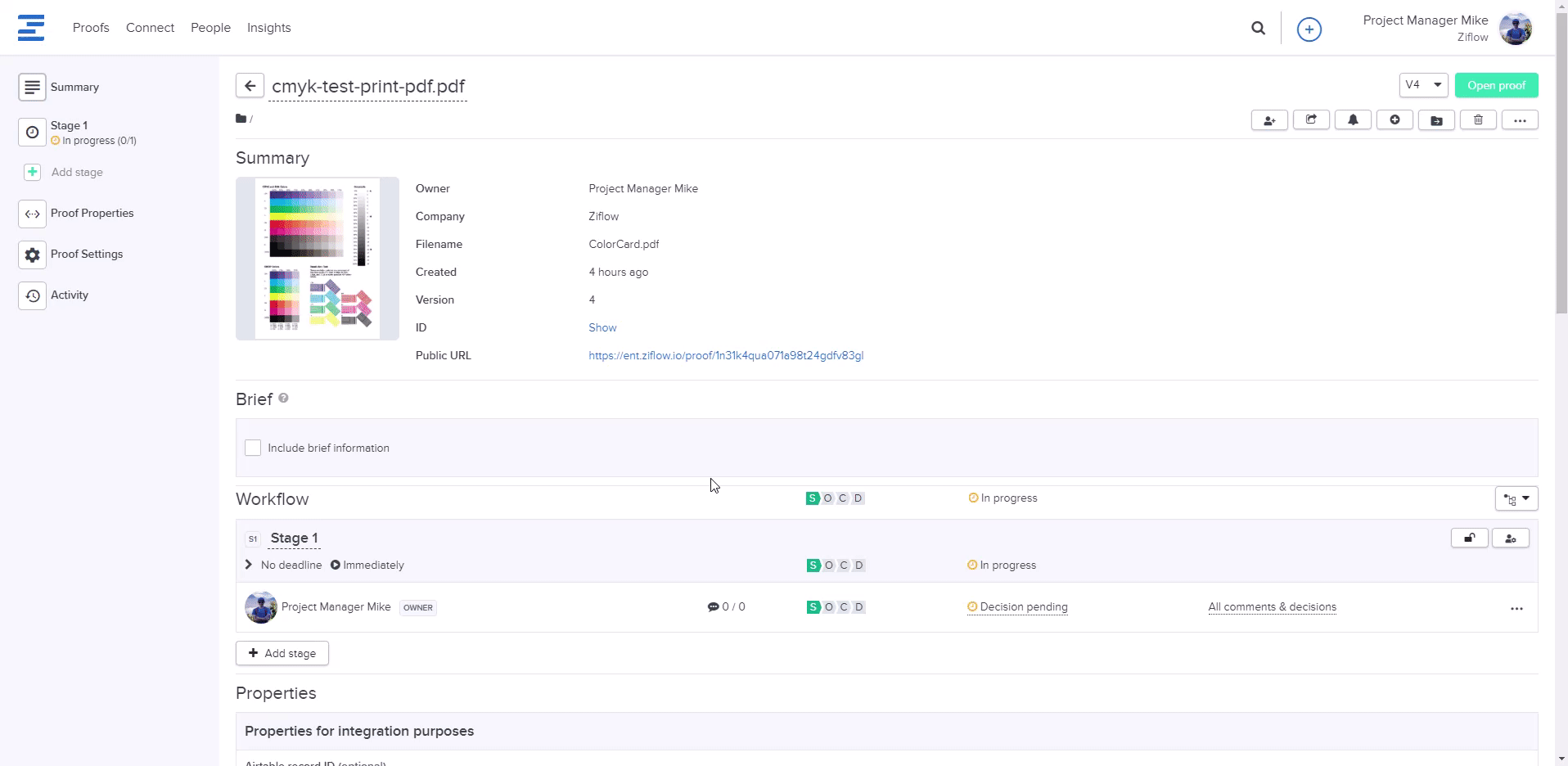Open the search magnifier icon
Screen dimensions: 1568x766
(1258, 29)
